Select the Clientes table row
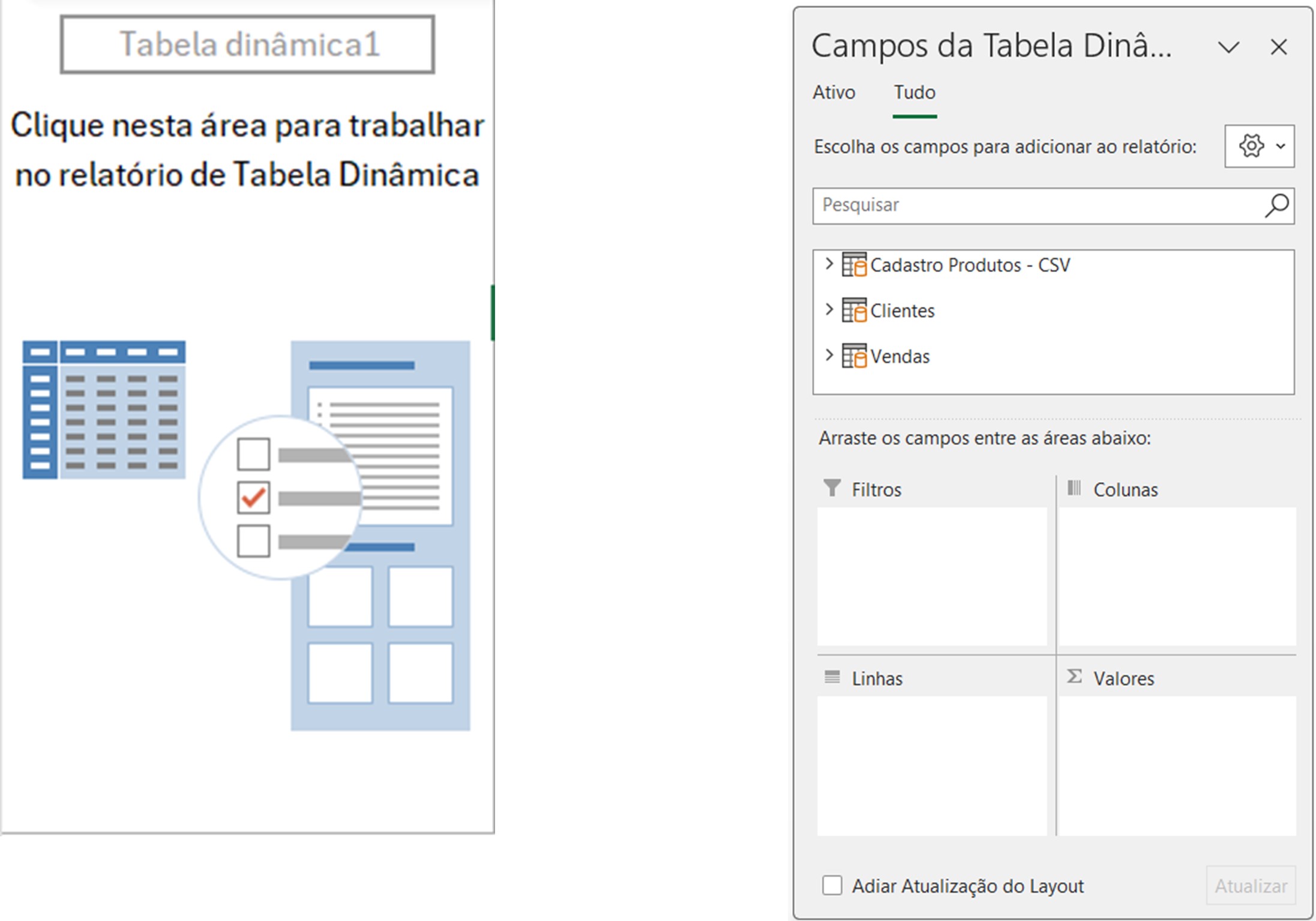 tap(1054, 310)
